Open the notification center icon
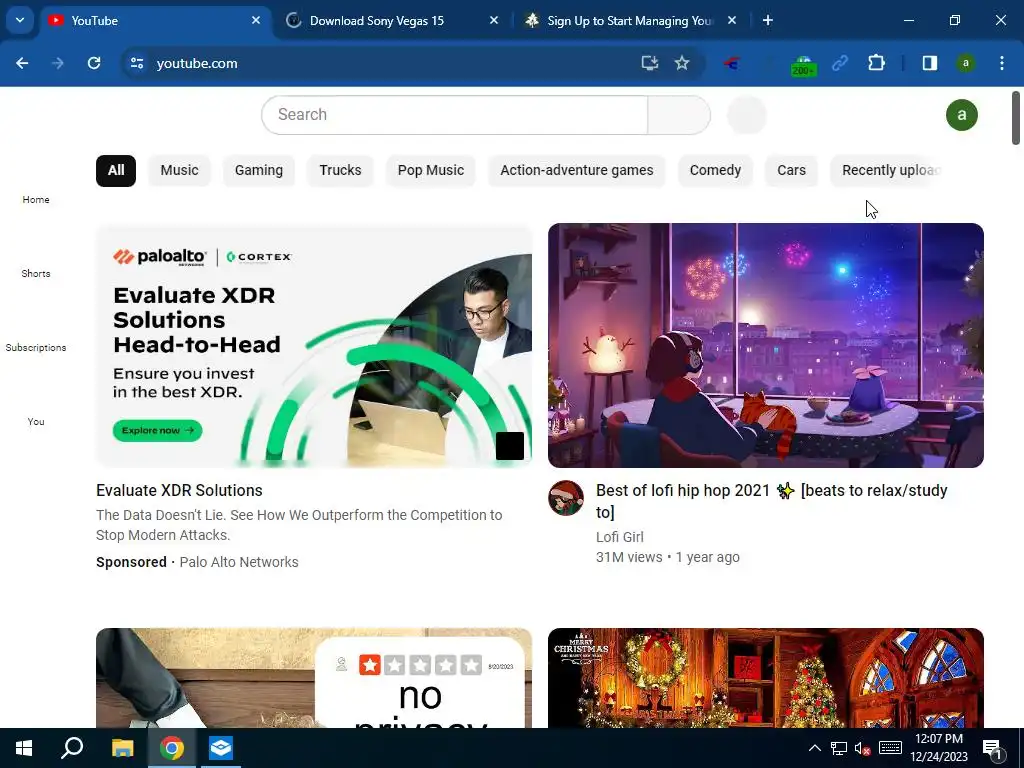 click(x=993, y=749)
